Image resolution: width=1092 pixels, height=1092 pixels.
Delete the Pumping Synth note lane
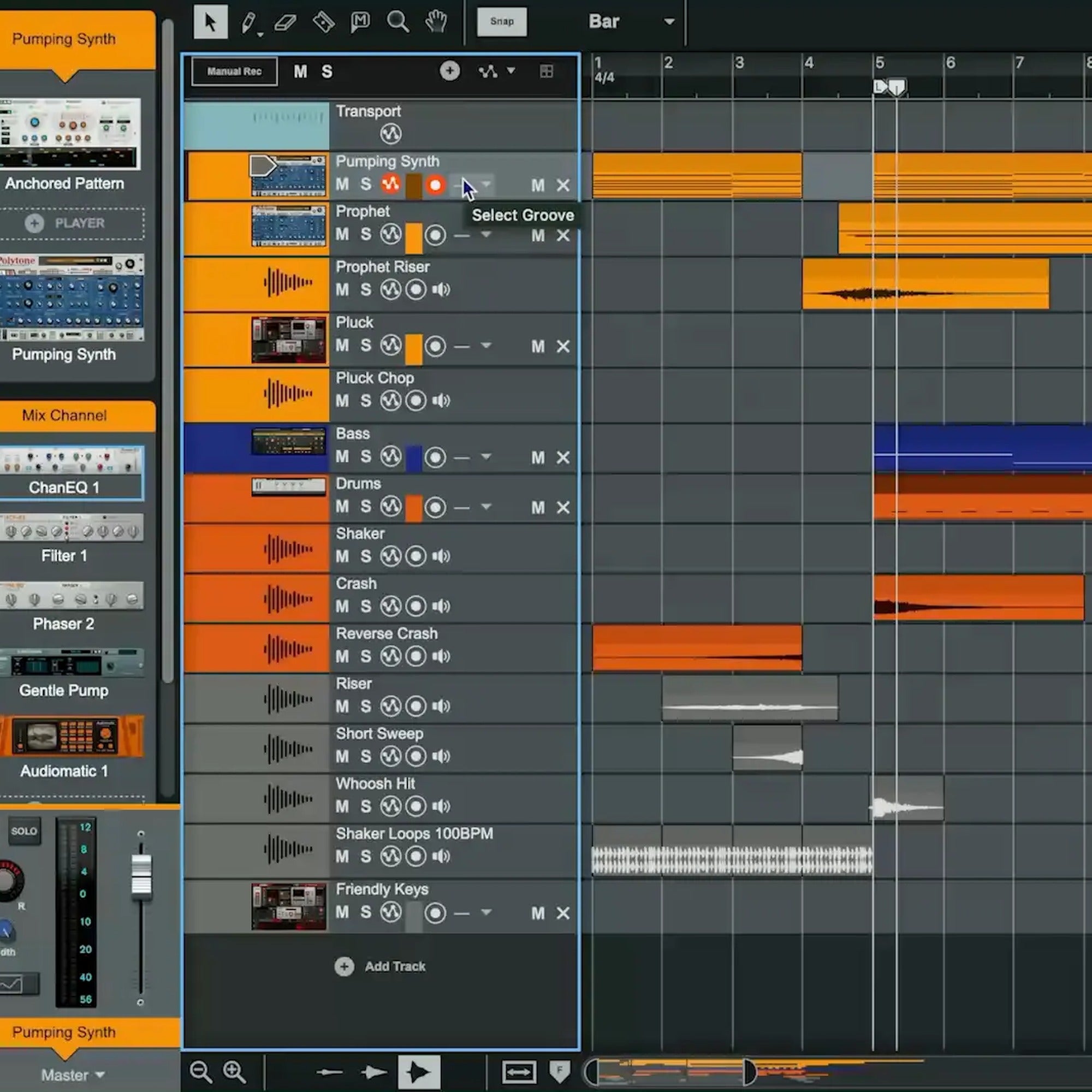tap(563, 185)
